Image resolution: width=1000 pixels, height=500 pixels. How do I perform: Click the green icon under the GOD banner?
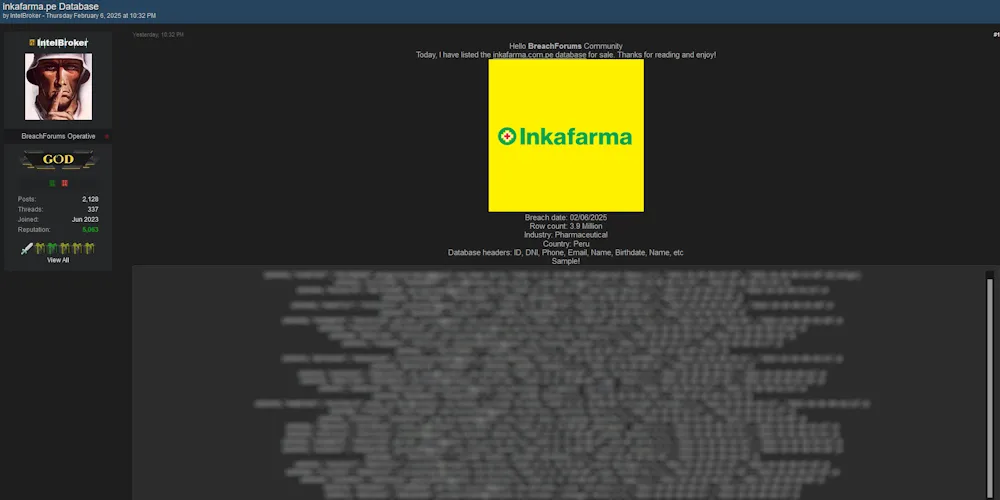click(52, 183)
